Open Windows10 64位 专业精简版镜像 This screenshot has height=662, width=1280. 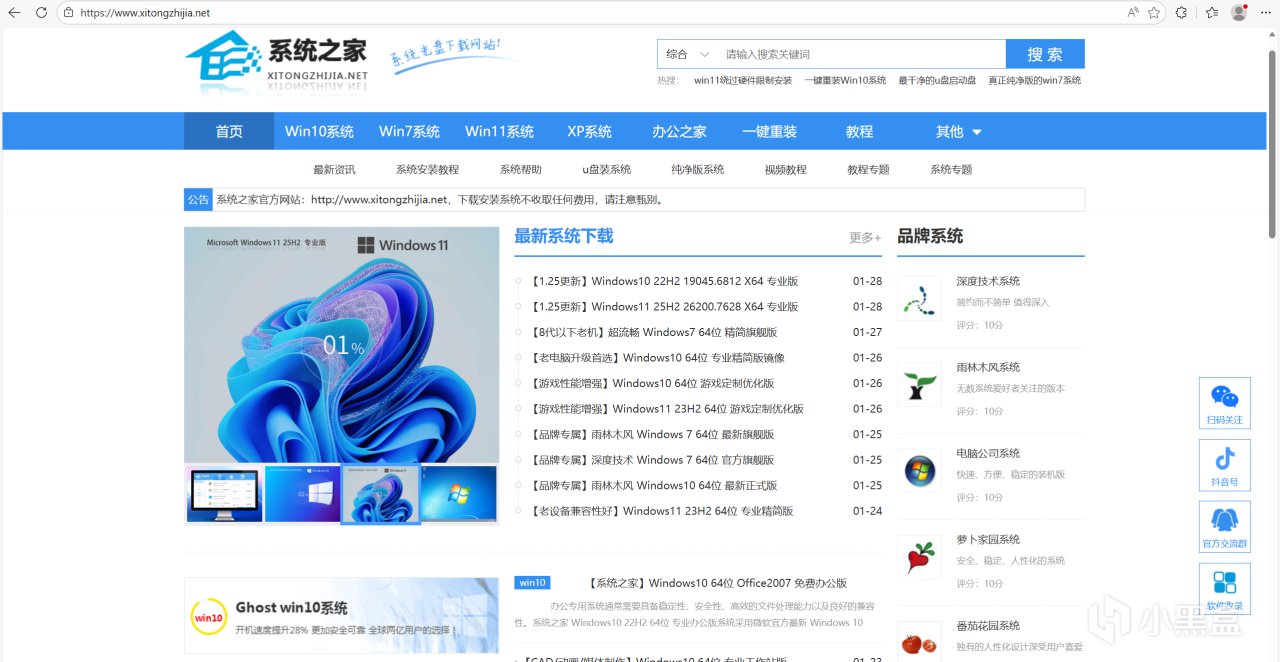pyautogui.click(x=657, y=358)
